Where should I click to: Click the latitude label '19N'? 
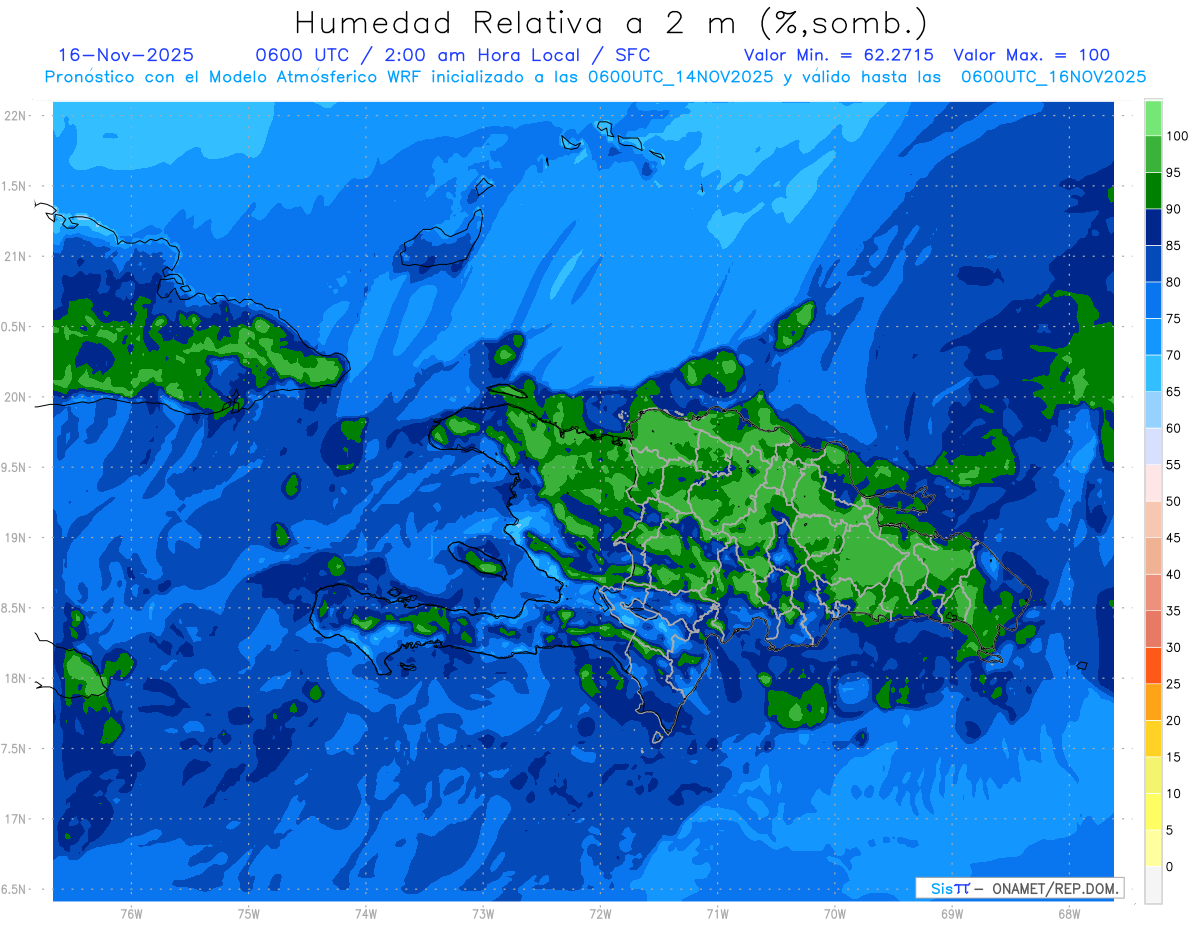point(15,538)
